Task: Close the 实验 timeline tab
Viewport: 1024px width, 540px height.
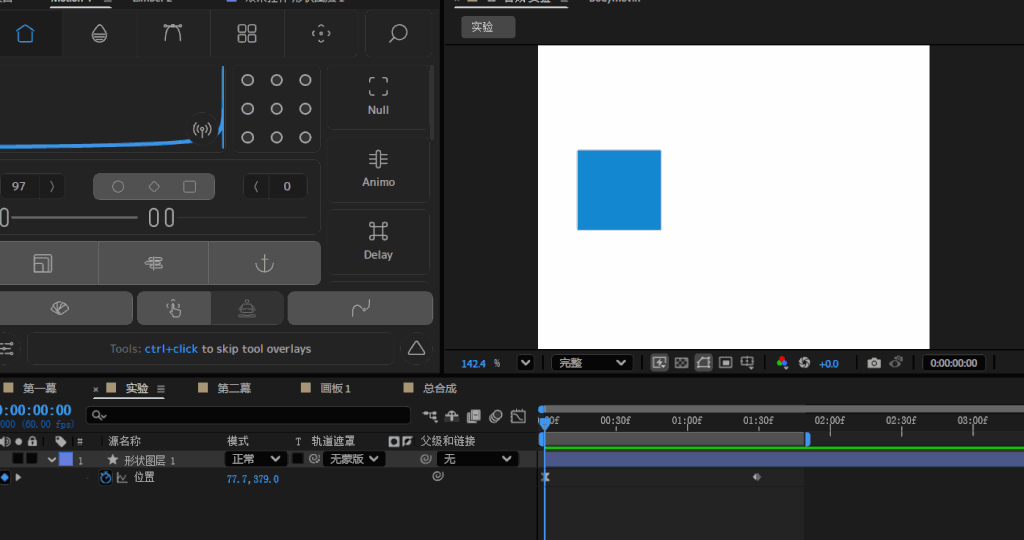Action: [x=95, y=389]
